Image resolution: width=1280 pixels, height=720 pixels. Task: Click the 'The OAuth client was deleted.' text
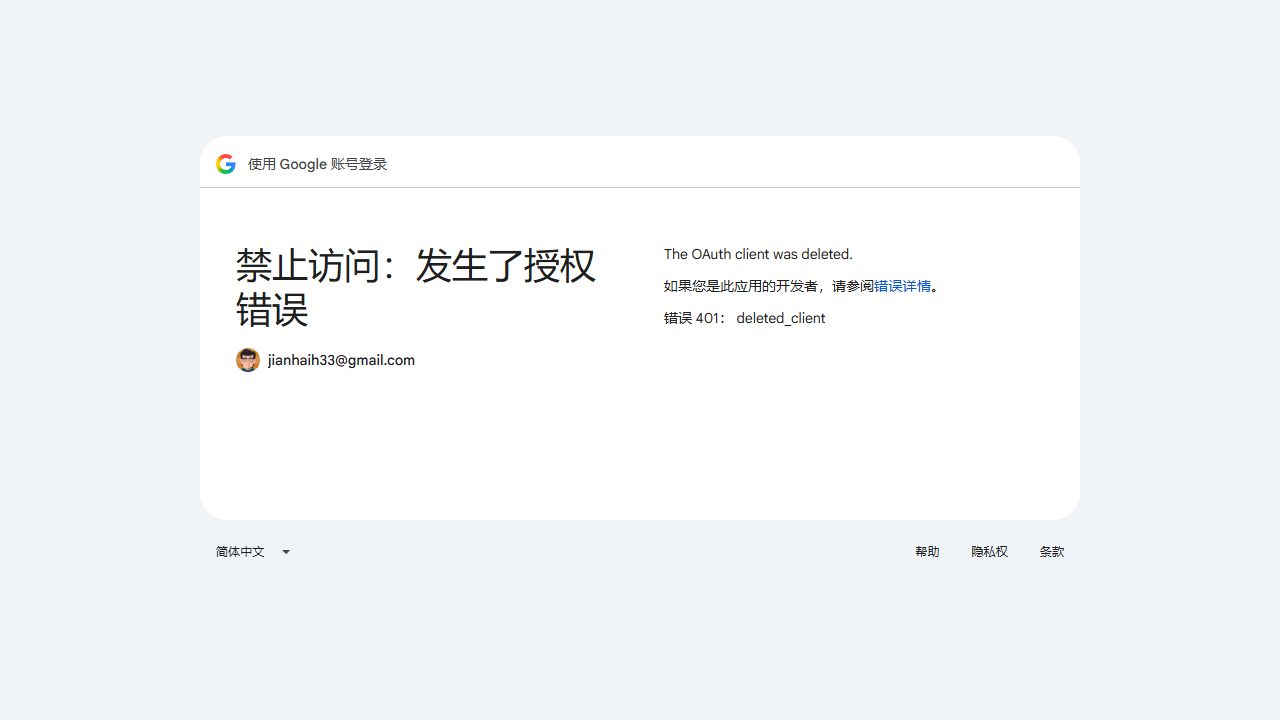pos(758,254)
